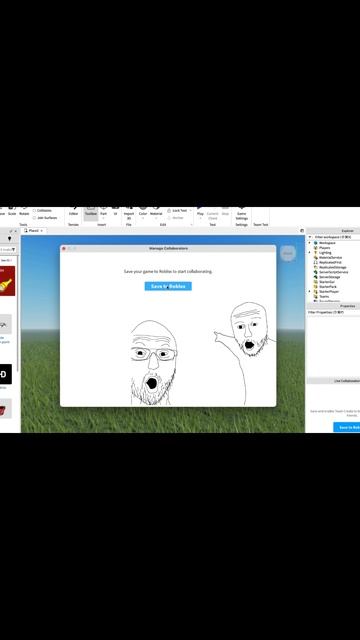
Task: Select ServerScriptService in the Explorer tree
Action: (333, 272)
